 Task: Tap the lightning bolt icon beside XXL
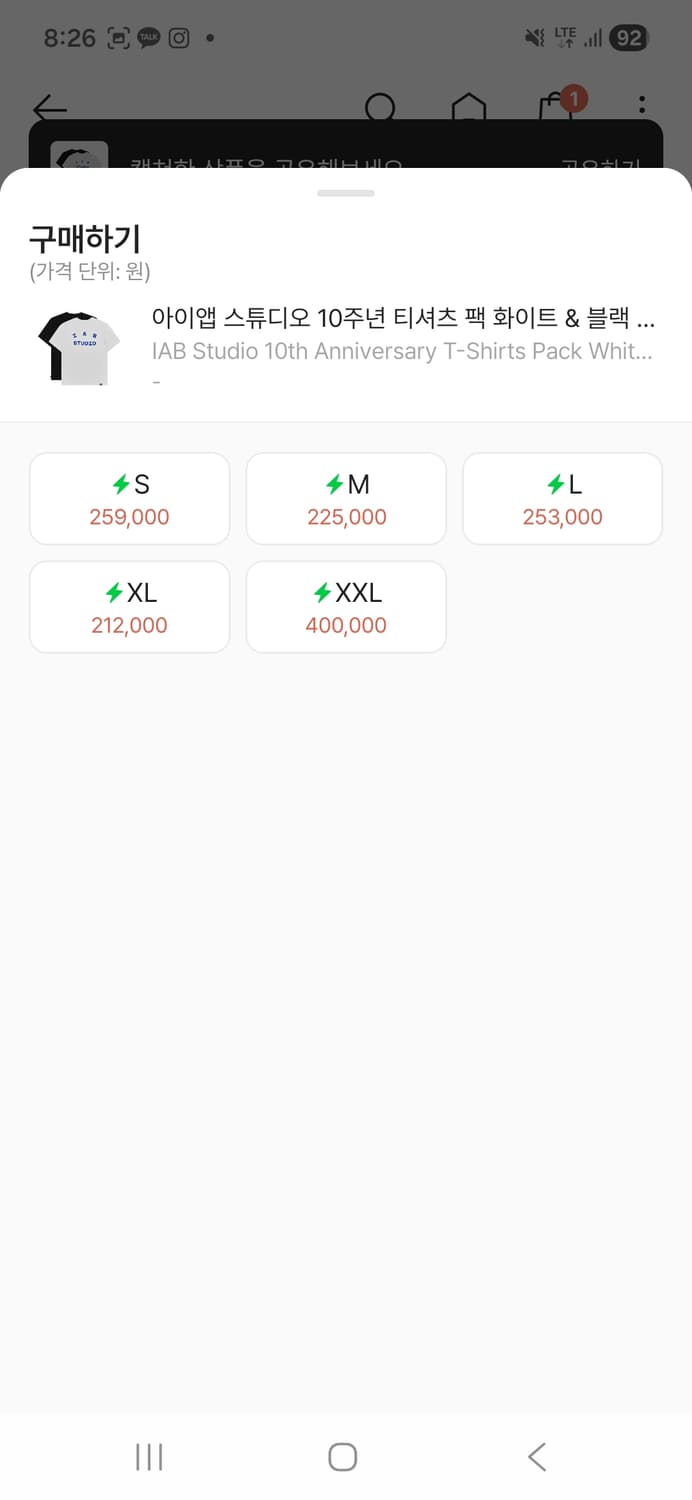(x=322, y=593)
